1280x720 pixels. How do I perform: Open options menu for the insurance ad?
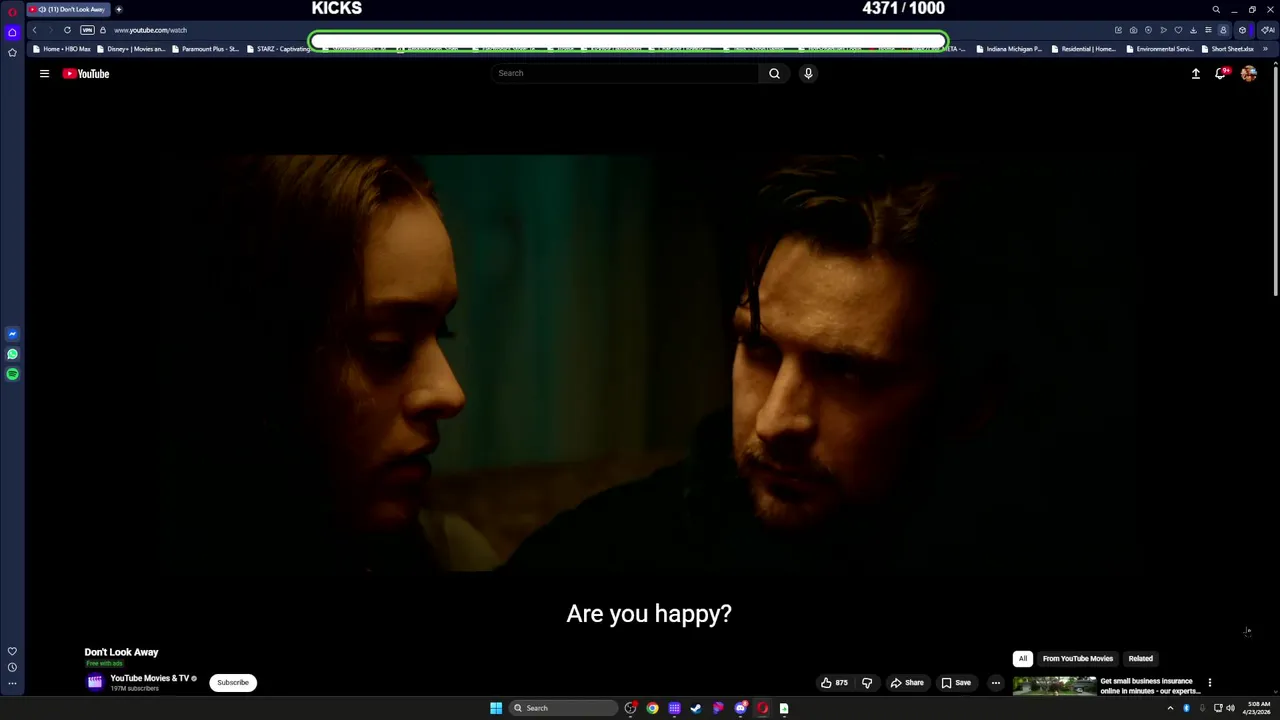coord(1209,683)
